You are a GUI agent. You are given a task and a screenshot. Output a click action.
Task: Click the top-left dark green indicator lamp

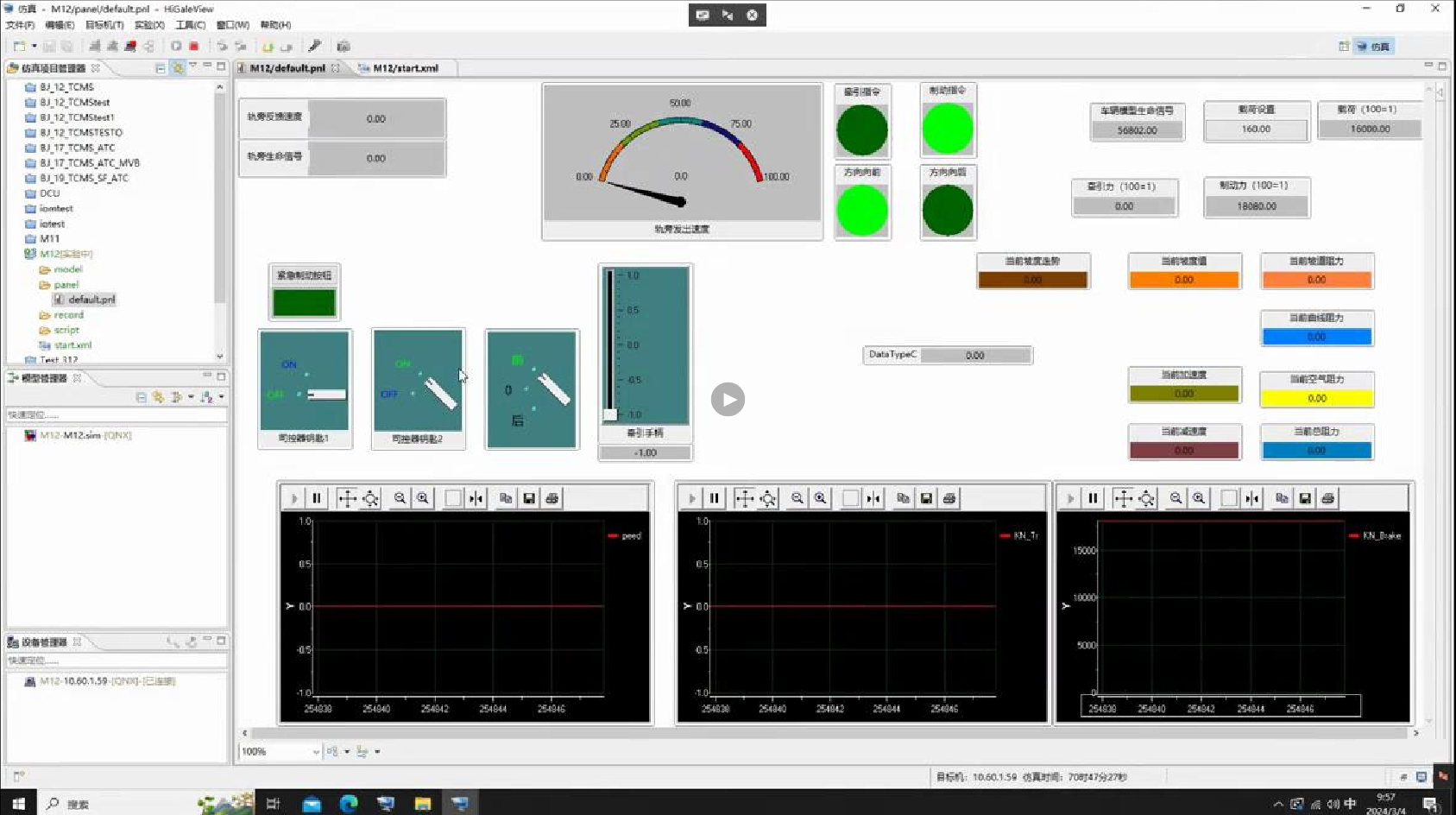coord(861,130)
